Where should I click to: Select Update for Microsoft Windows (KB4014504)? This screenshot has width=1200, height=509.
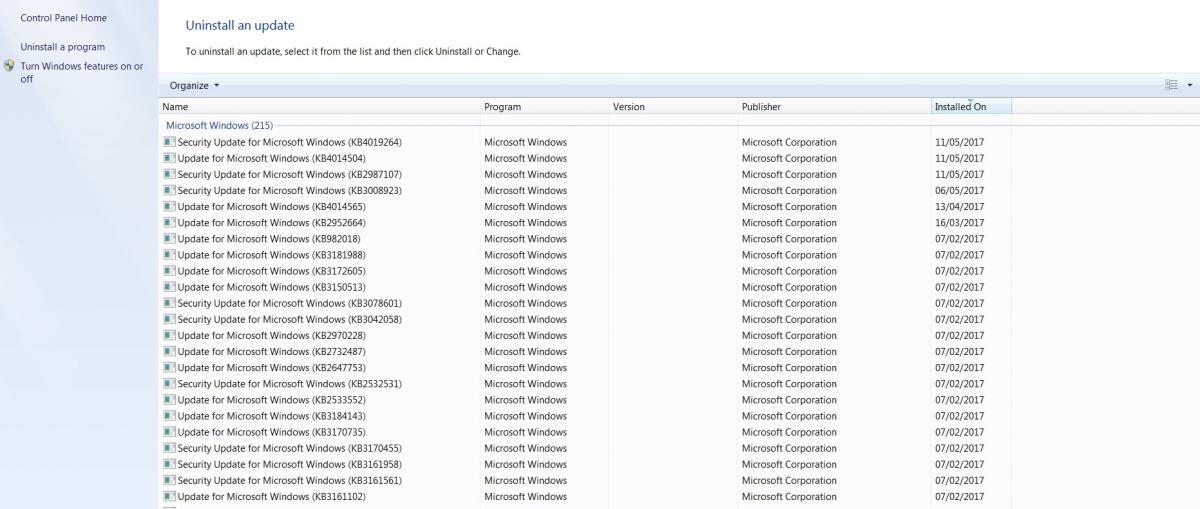point(271,158)
